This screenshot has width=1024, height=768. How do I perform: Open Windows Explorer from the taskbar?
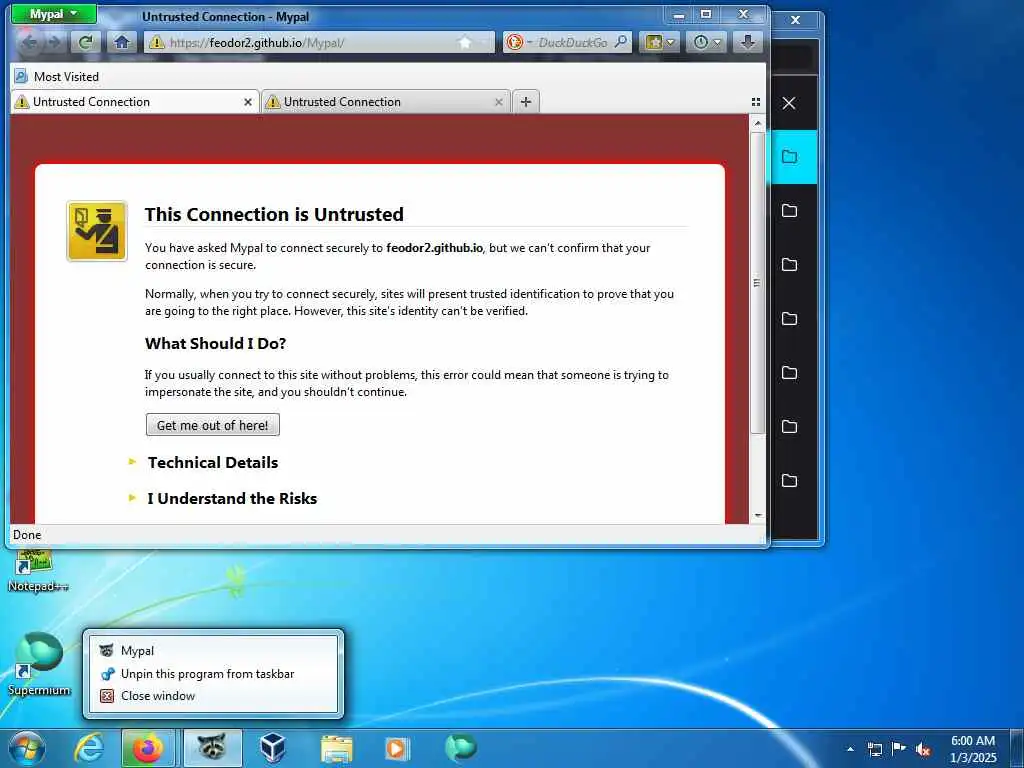click(x=336, y=748)
